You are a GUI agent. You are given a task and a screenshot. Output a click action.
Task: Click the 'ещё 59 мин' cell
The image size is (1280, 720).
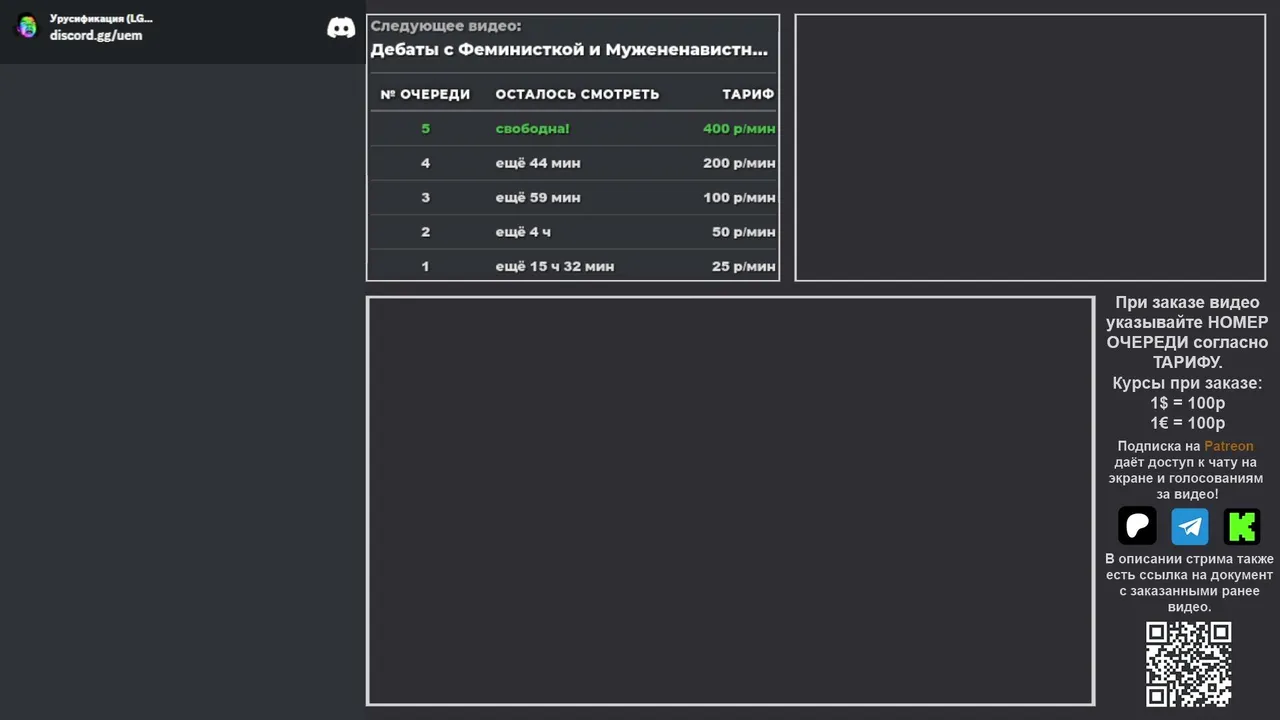[538, 197]
